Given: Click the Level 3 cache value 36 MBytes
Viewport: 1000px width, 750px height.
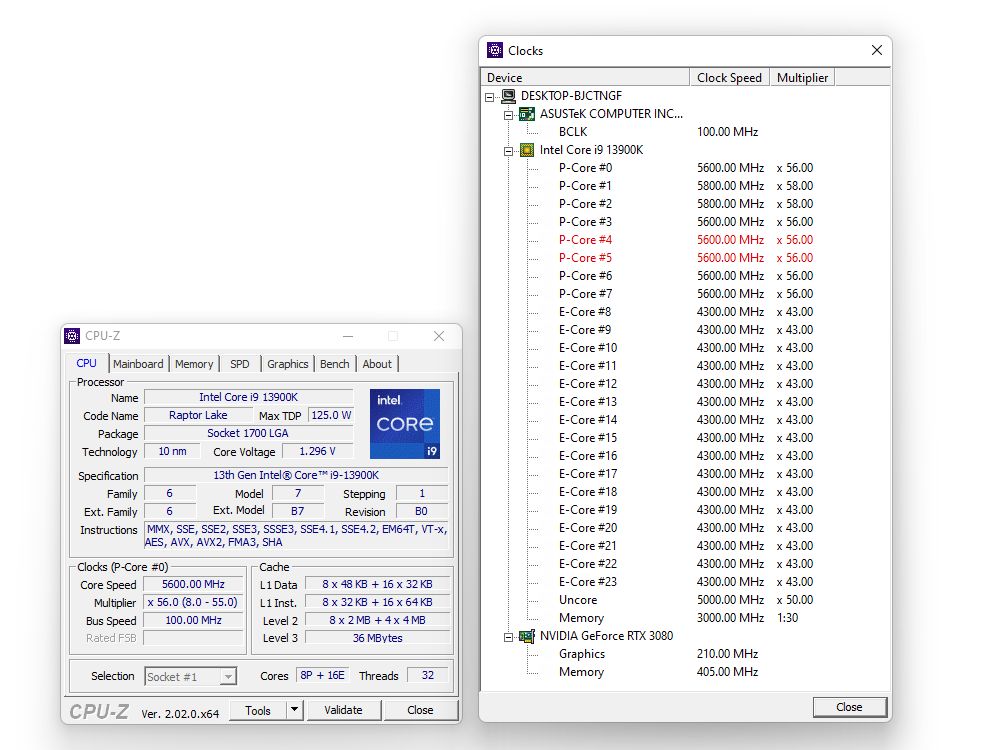Looking at the screenshot, I should [378, 638].
